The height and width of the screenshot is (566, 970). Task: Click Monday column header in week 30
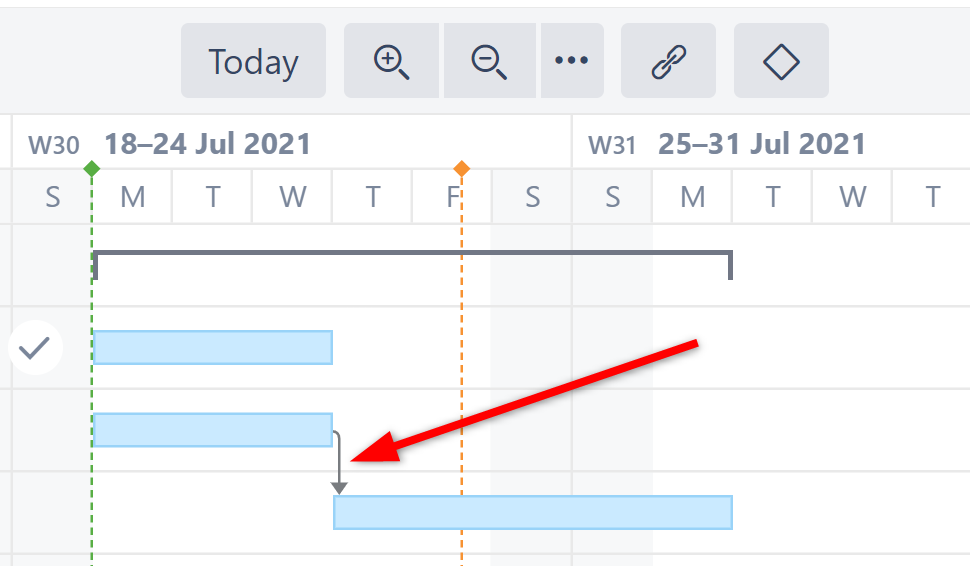pyautogui.click(x=132, y=197)
